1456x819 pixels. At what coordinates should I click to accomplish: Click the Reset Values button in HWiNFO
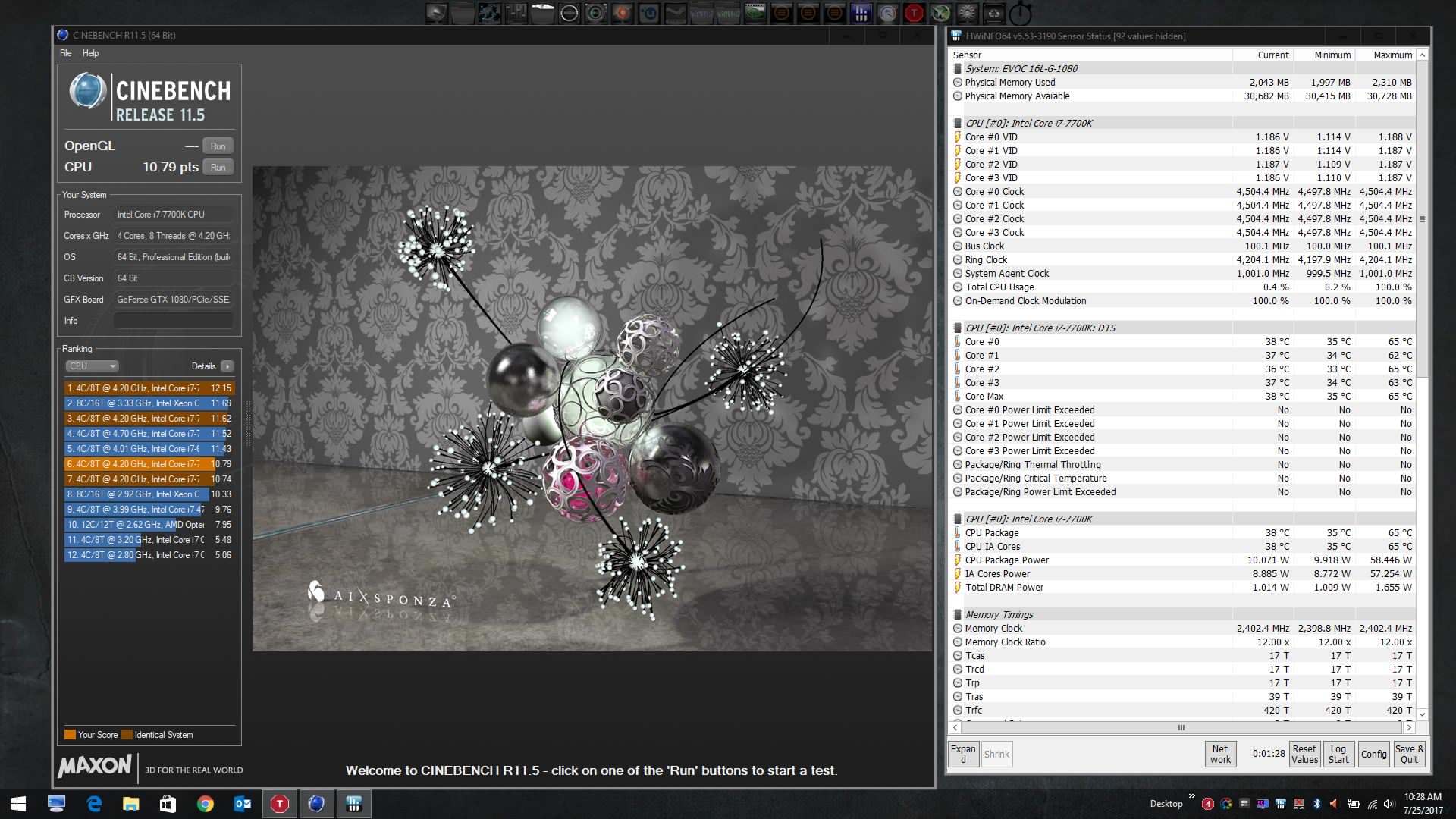click(x=1304, y=754)
